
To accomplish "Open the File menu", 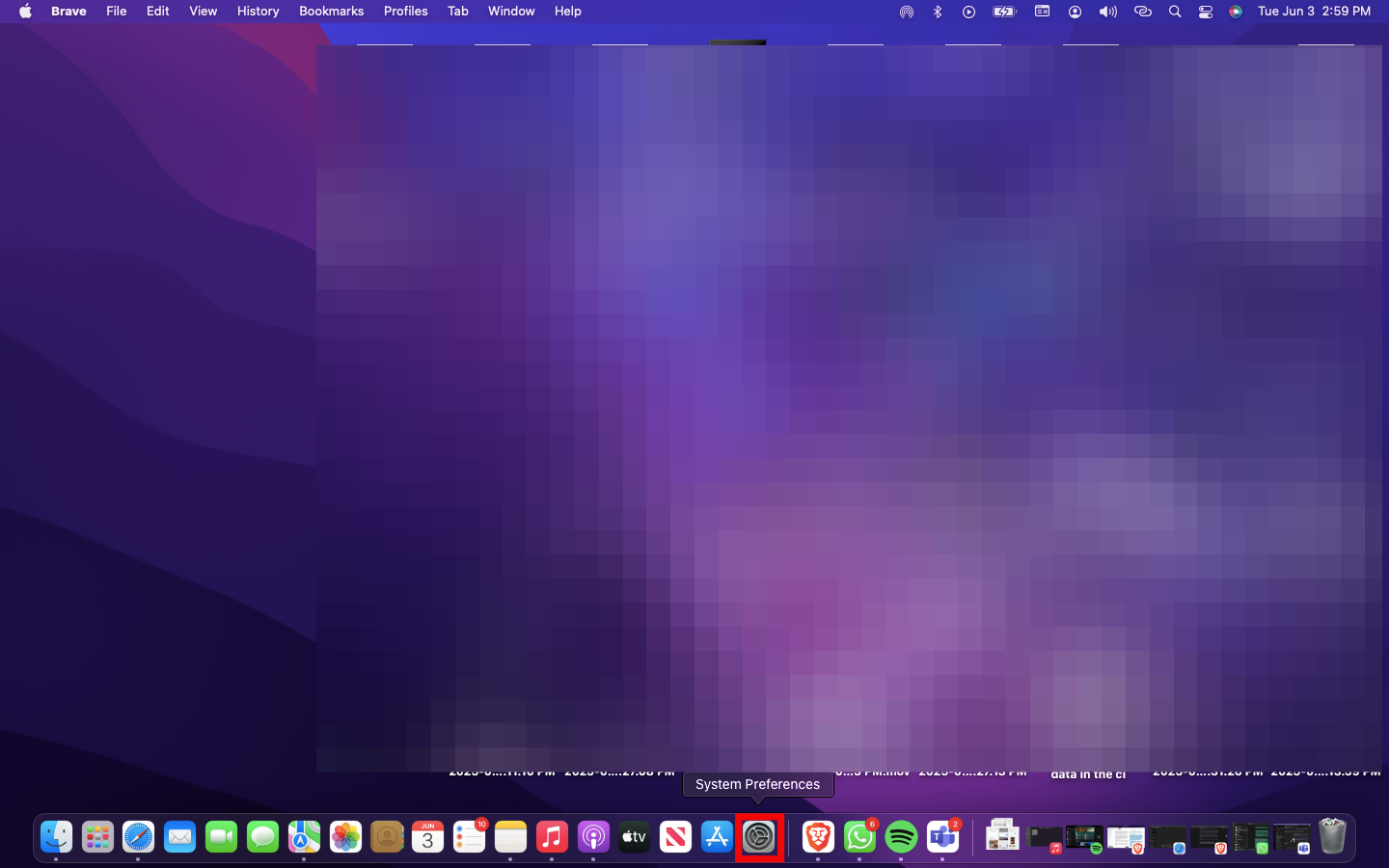I will click(116, 12).
